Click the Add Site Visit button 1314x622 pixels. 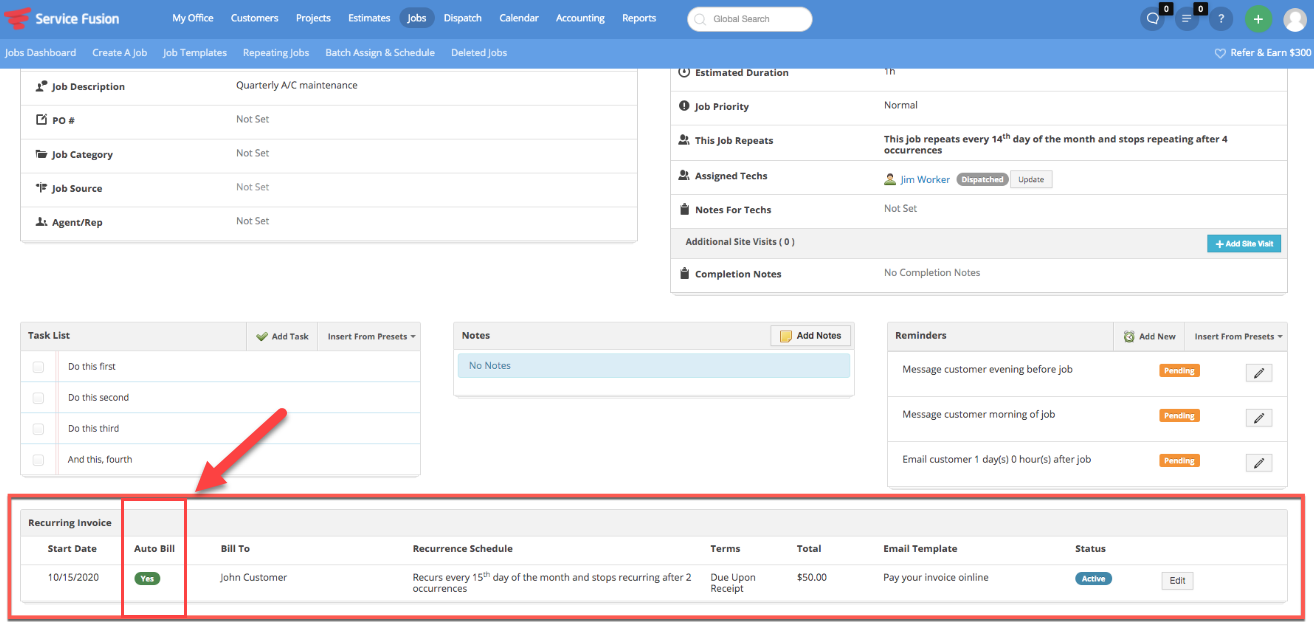(1244, 244)
